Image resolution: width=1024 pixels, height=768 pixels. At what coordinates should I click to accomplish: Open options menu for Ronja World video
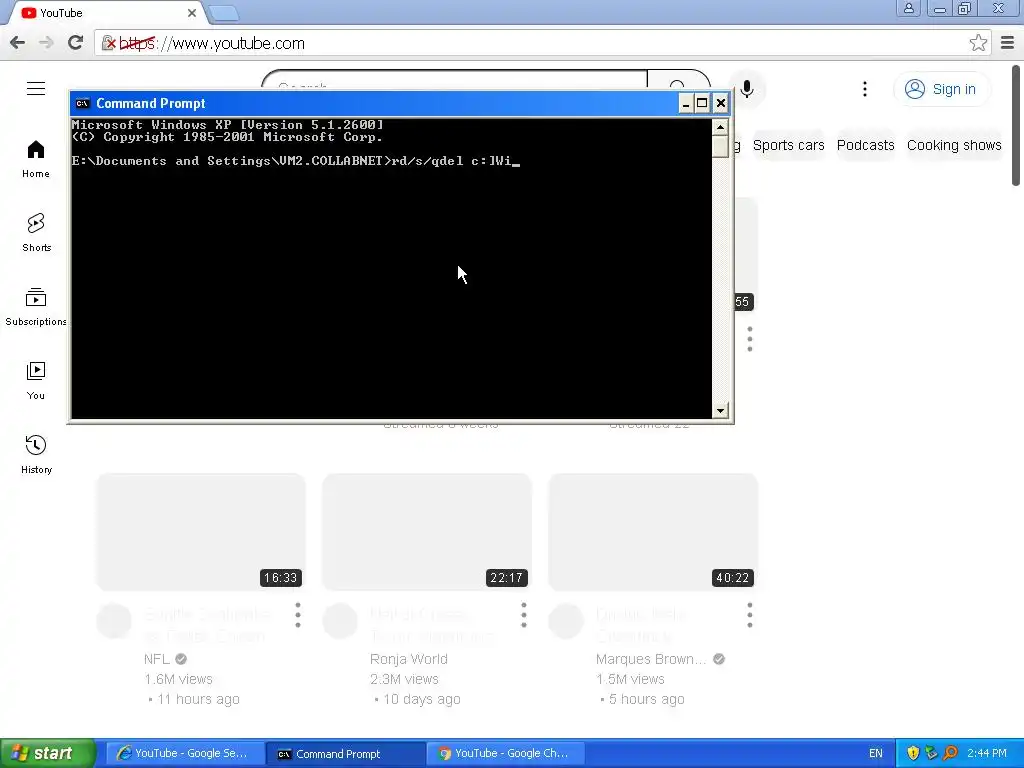pyautogui.click(x=524, y=615)
